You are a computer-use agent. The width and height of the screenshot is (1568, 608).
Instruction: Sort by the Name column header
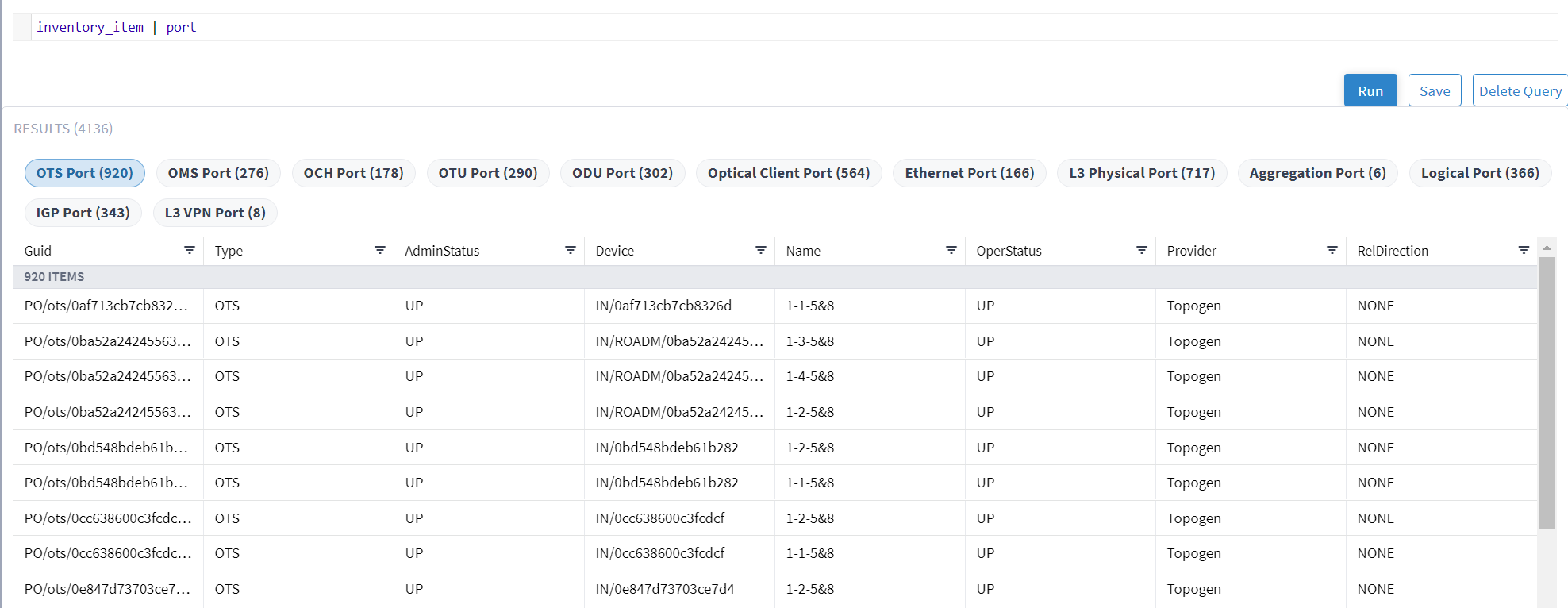coord(803,251)
